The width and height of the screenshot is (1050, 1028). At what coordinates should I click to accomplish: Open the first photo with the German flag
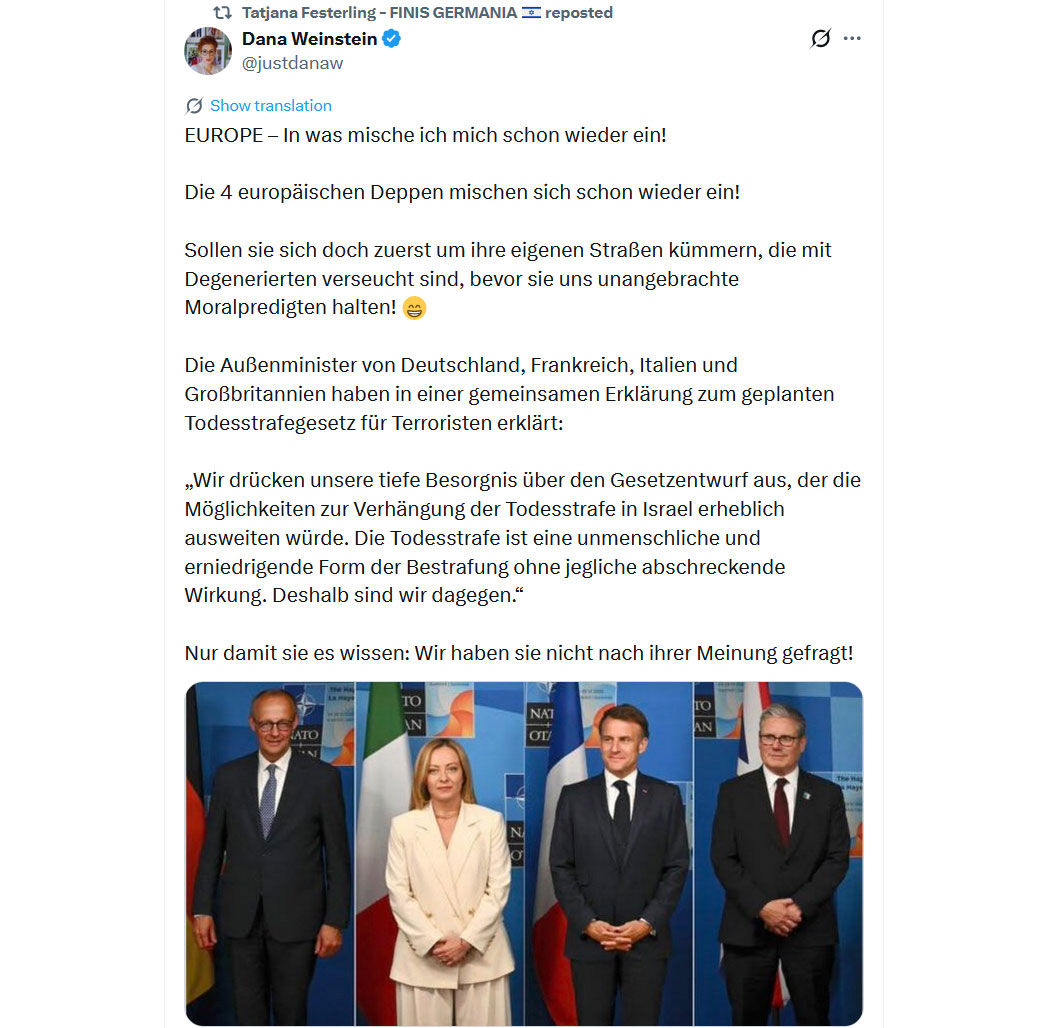[270, 853]
